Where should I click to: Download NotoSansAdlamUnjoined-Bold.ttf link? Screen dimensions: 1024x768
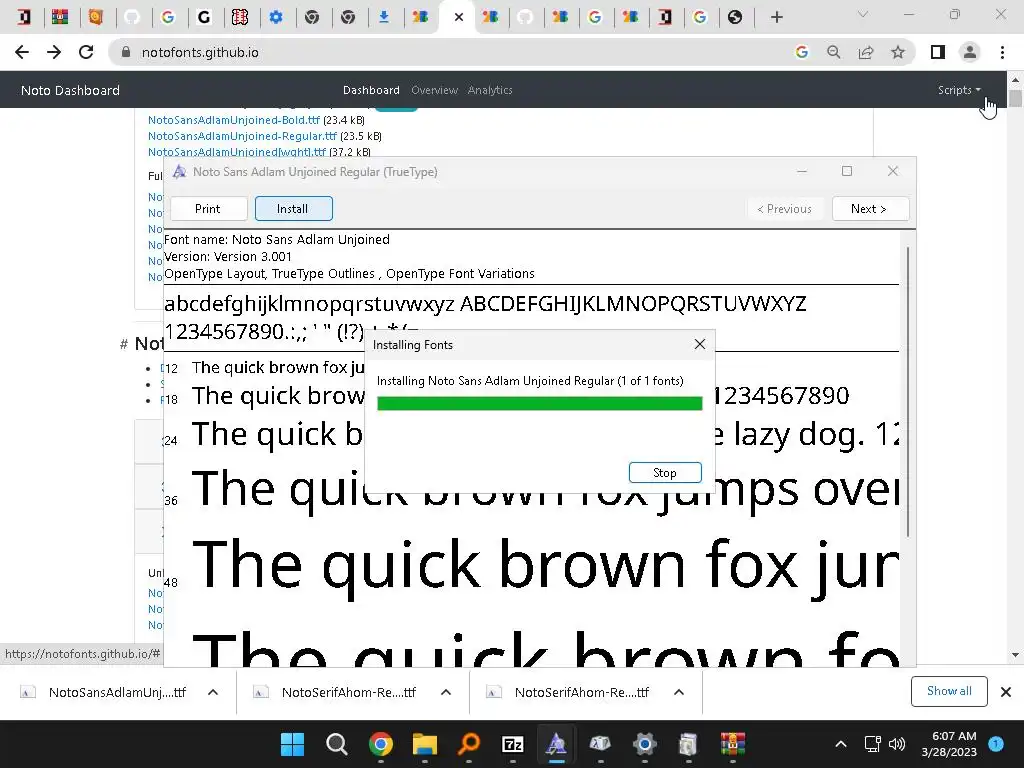click(x=234, y=120)
